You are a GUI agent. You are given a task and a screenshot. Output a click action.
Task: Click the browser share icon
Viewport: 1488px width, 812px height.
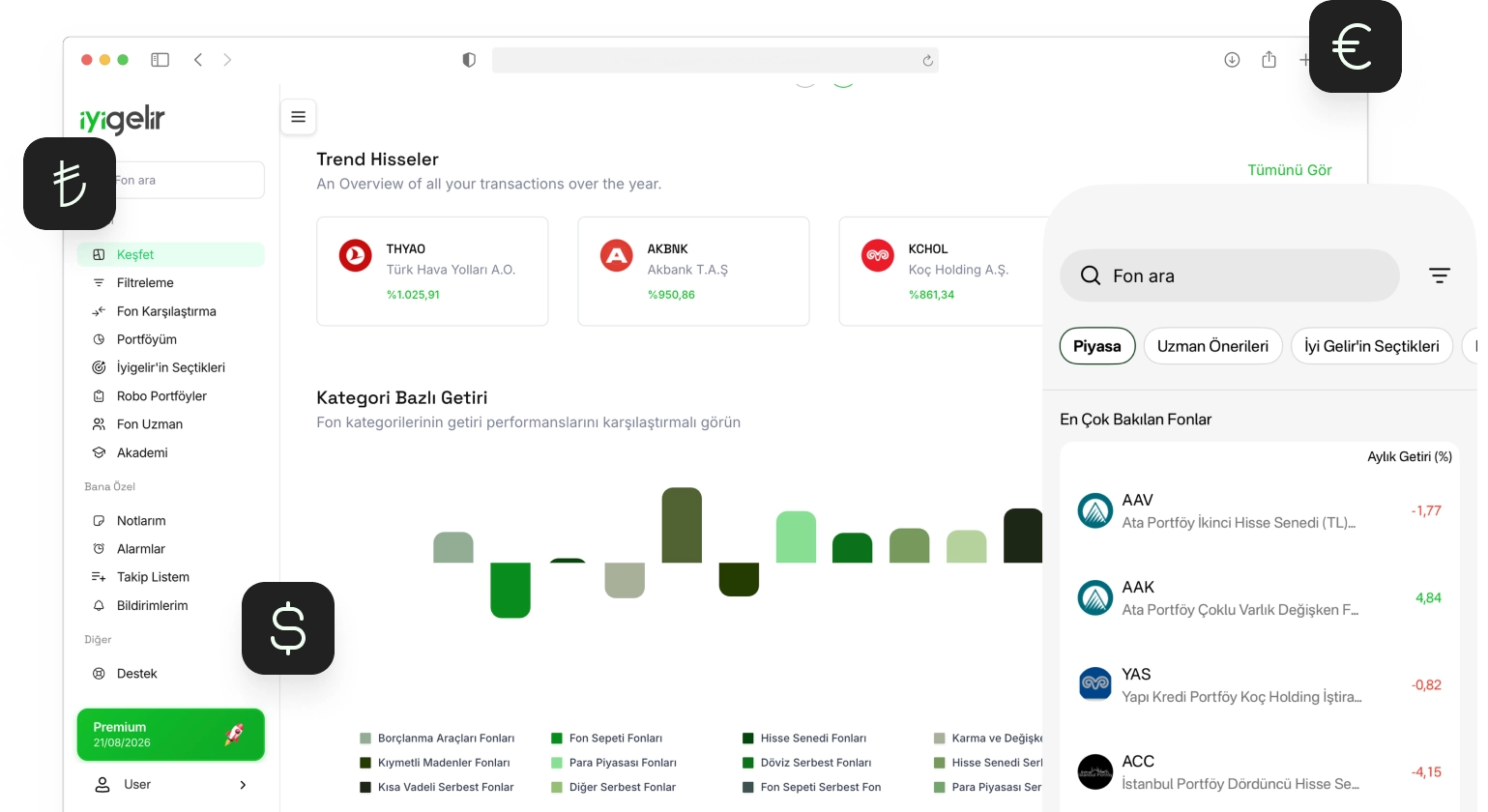tap(1269, 60)
